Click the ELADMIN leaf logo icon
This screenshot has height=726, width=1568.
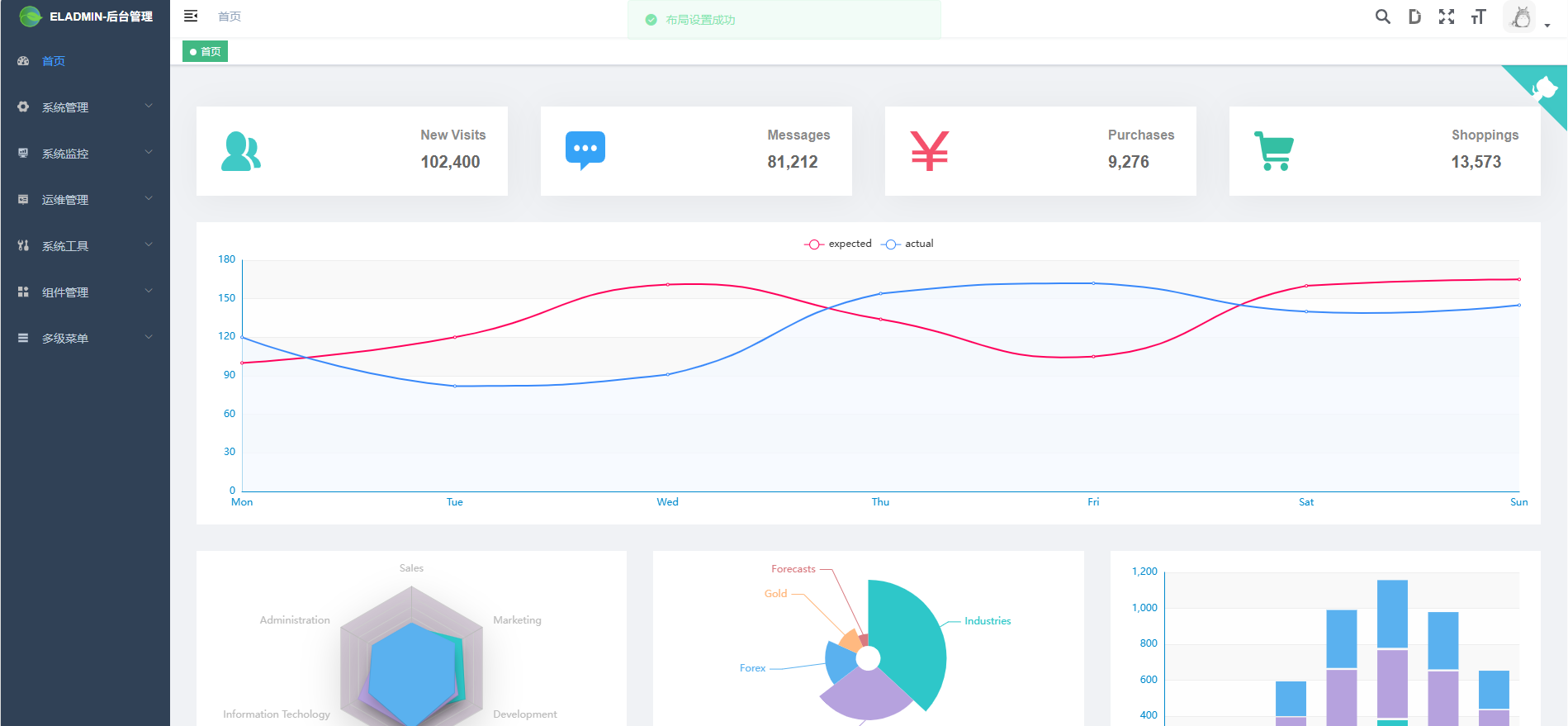pos(31,17)
